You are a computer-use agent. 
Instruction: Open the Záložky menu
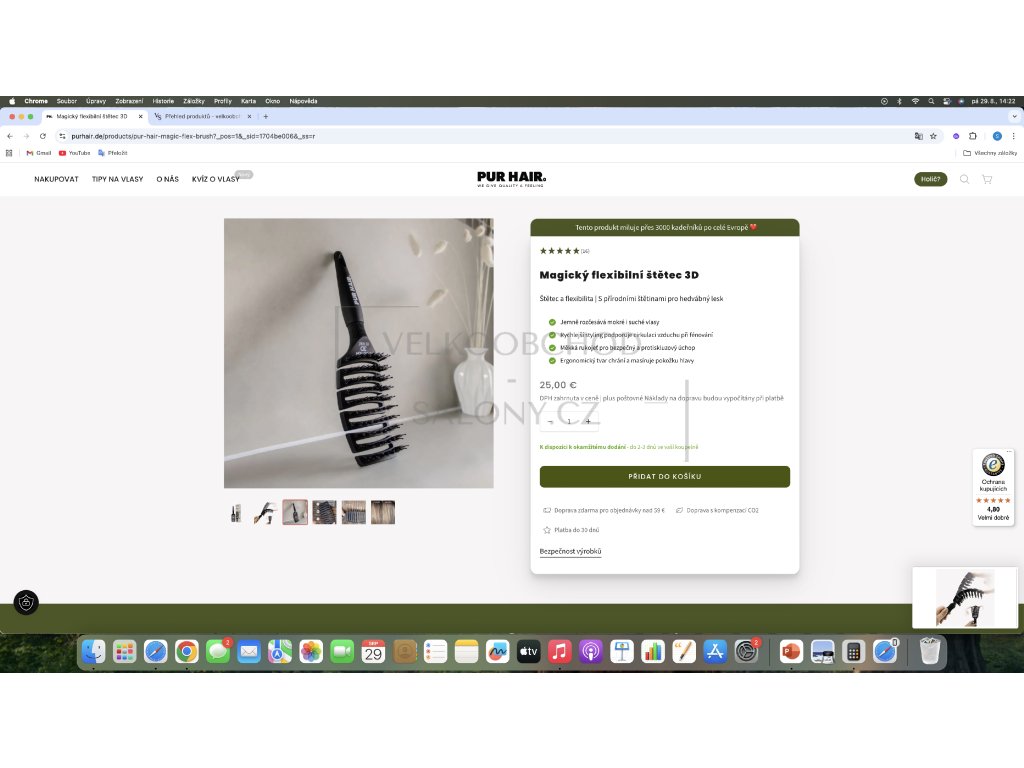pos(194,101)
